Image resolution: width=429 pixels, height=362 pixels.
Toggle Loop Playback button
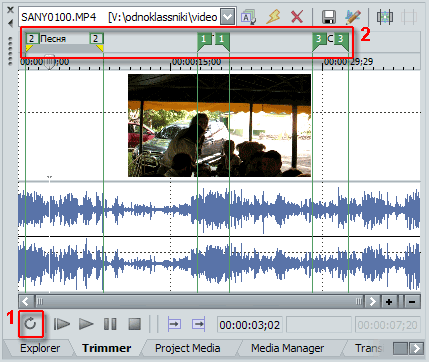tap(31, 324)
